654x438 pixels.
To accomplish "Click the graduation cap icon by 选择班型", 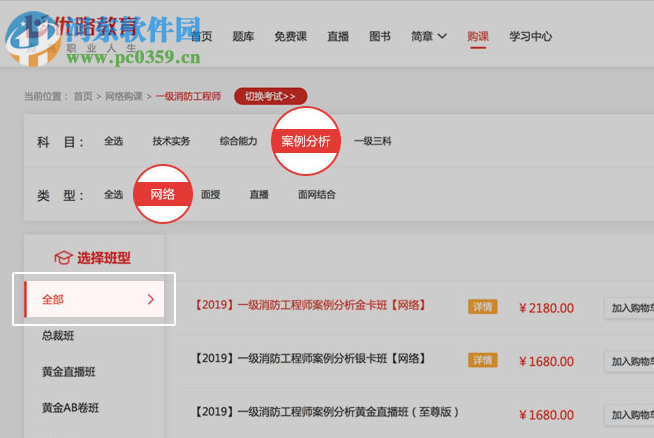I will (63, 258).
